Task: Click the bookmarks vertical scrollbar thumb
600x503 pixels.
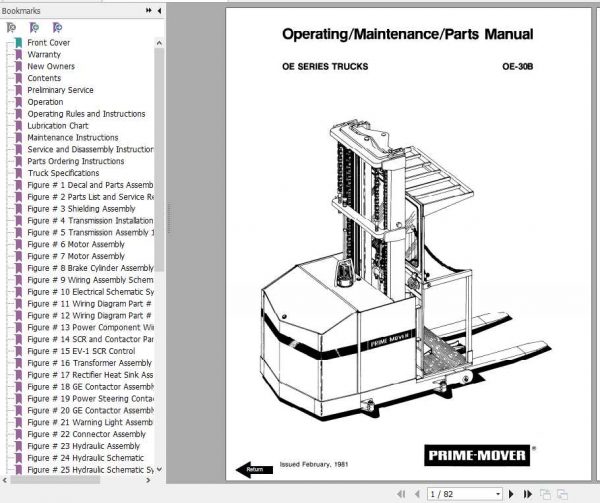Action: click(x=159, y=160)
